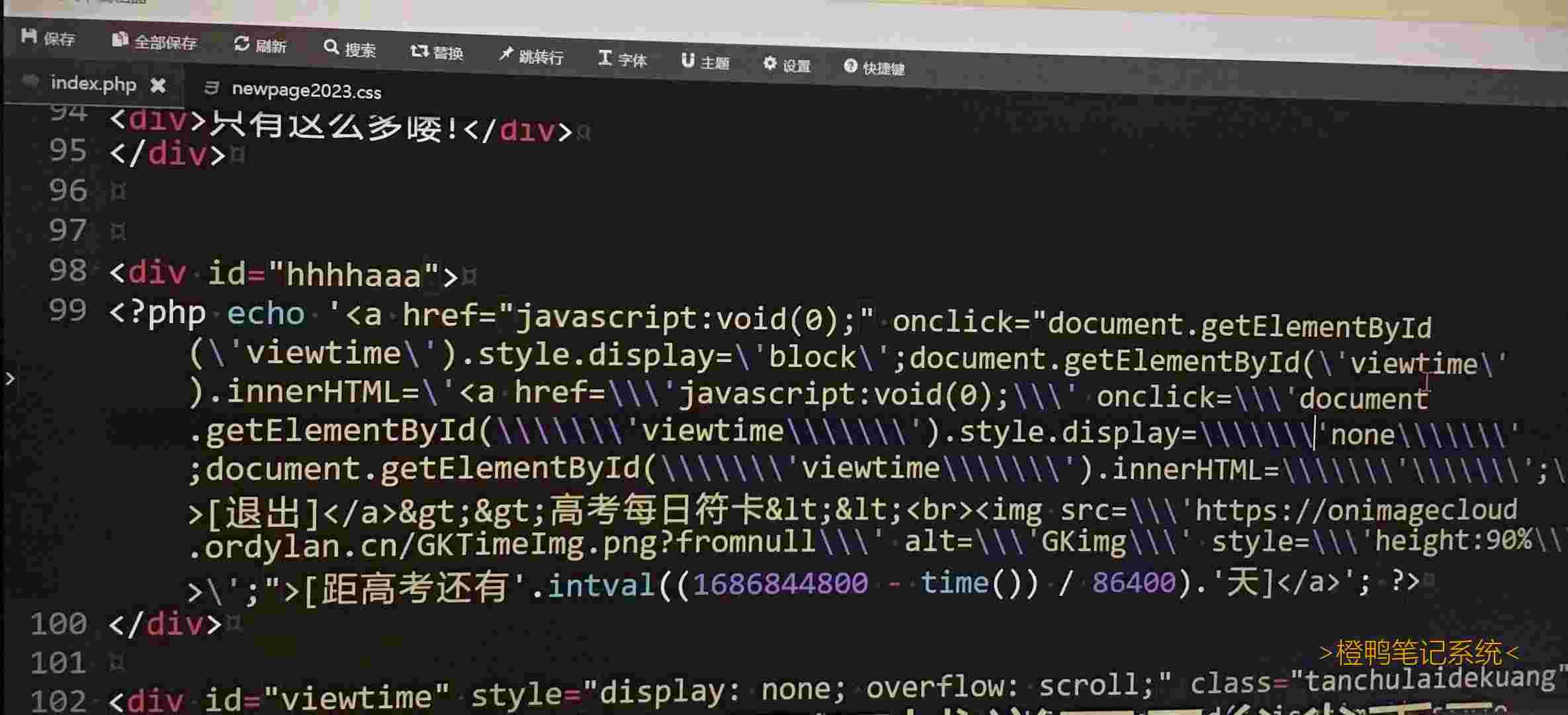Show 快捷键 (Shortcuts) help icon
Viewport: 1568px width, 715px height.
coord(850,66)
